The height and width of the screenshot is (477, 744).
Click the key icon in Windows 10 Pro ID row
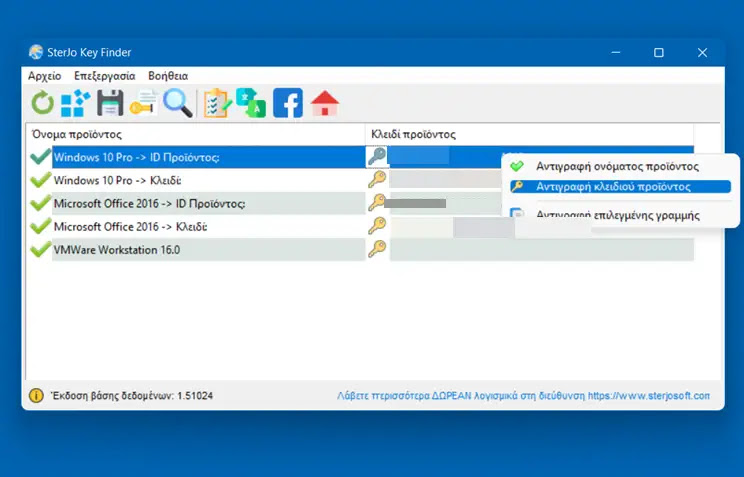(x=377, y=156)
